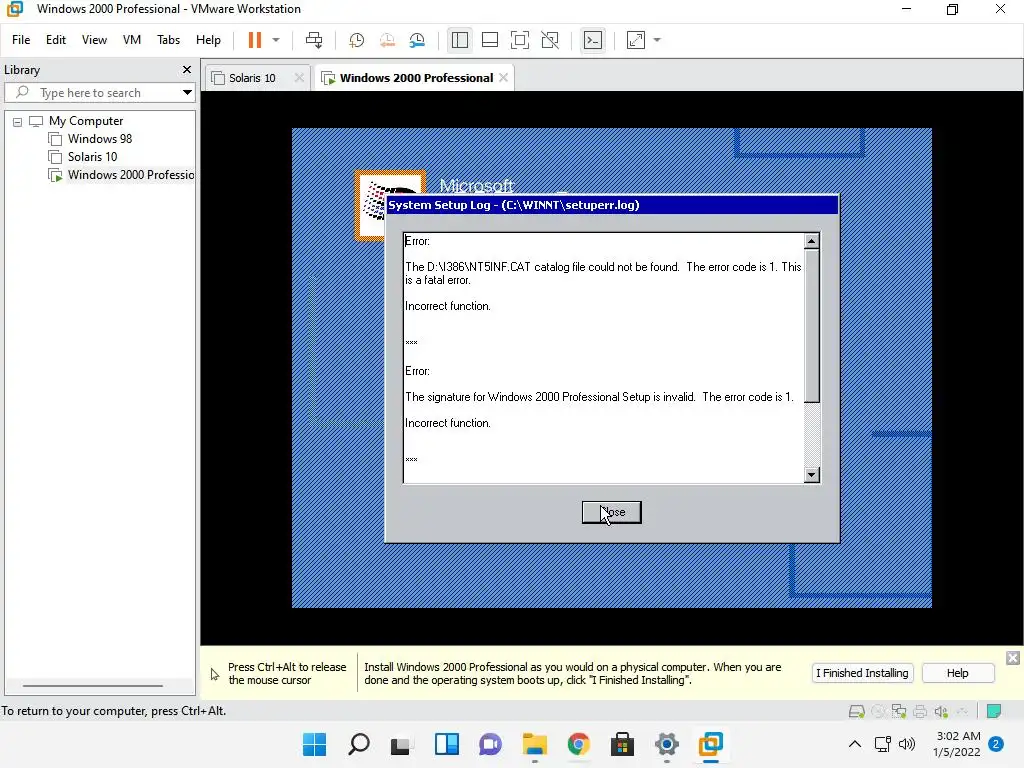Click the message log status icon
The width and height of the screenshot is (1024, 768).
[994, 711]
